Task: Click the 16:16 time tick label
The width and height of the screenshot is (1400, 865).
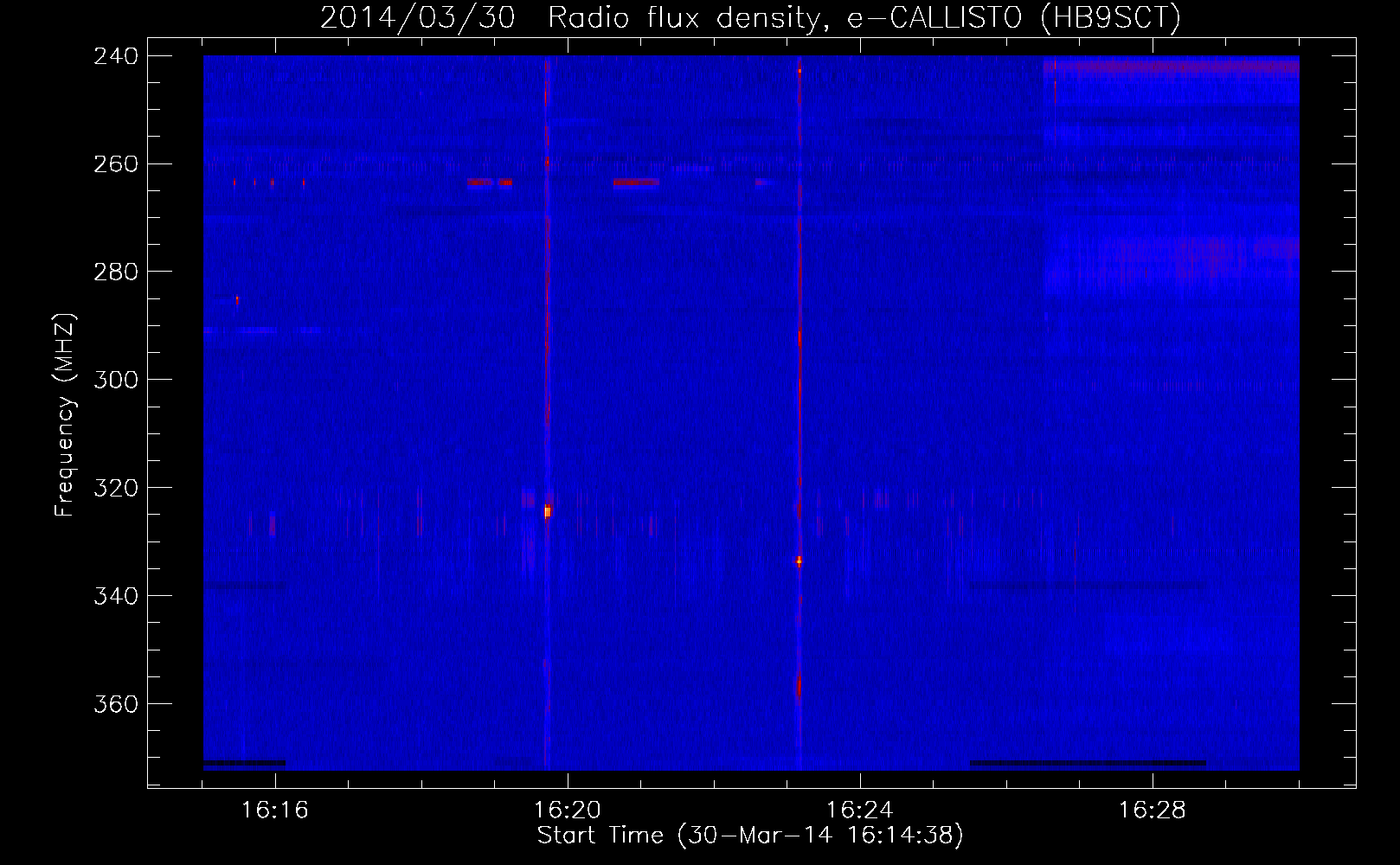Action: coord(275,811)
